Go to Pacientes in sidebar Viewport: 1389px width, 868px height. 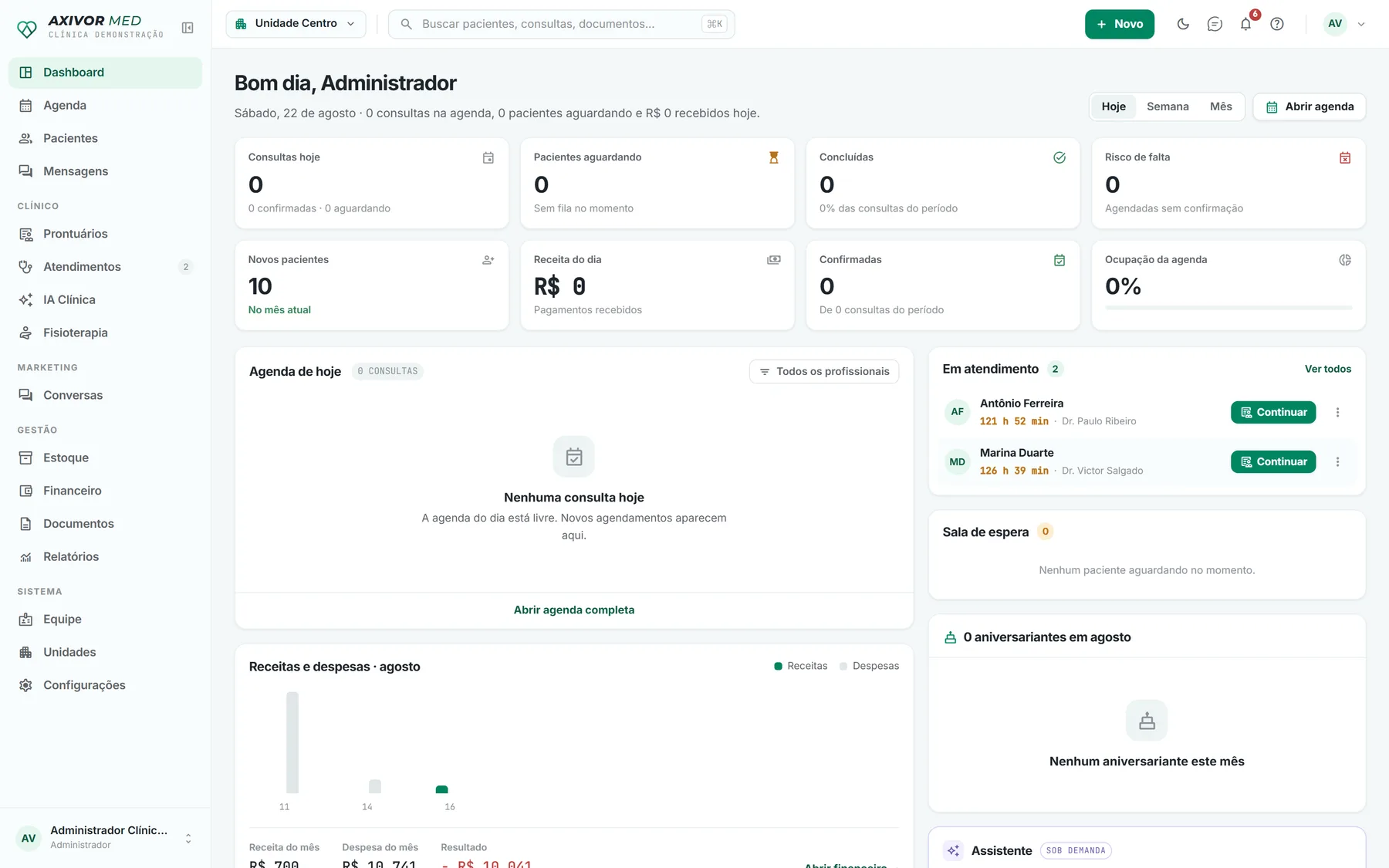click(x=105, y=138)
